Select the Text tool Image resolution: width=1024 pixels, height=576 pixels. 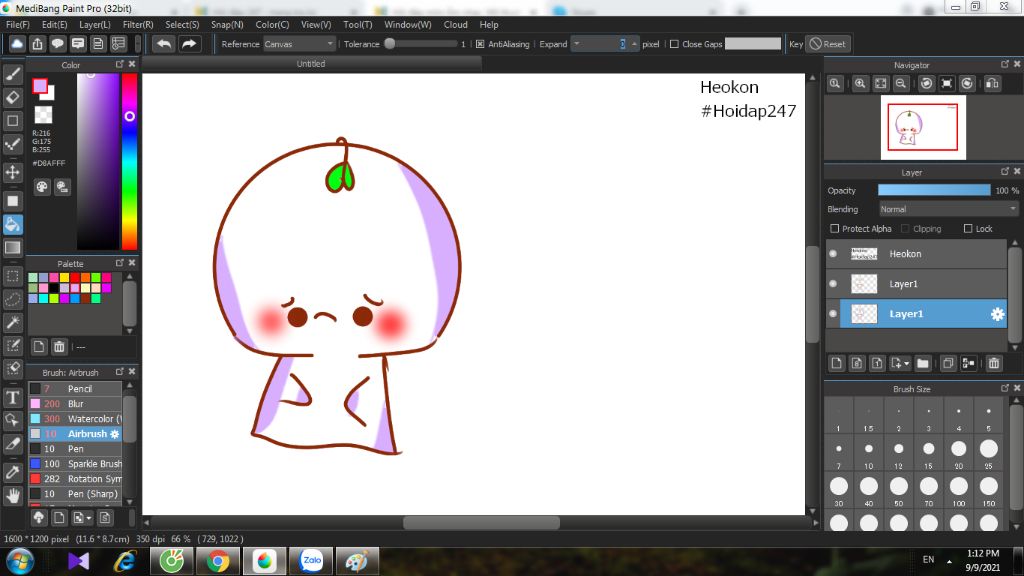pyautogui.click(x=12, y=397)
